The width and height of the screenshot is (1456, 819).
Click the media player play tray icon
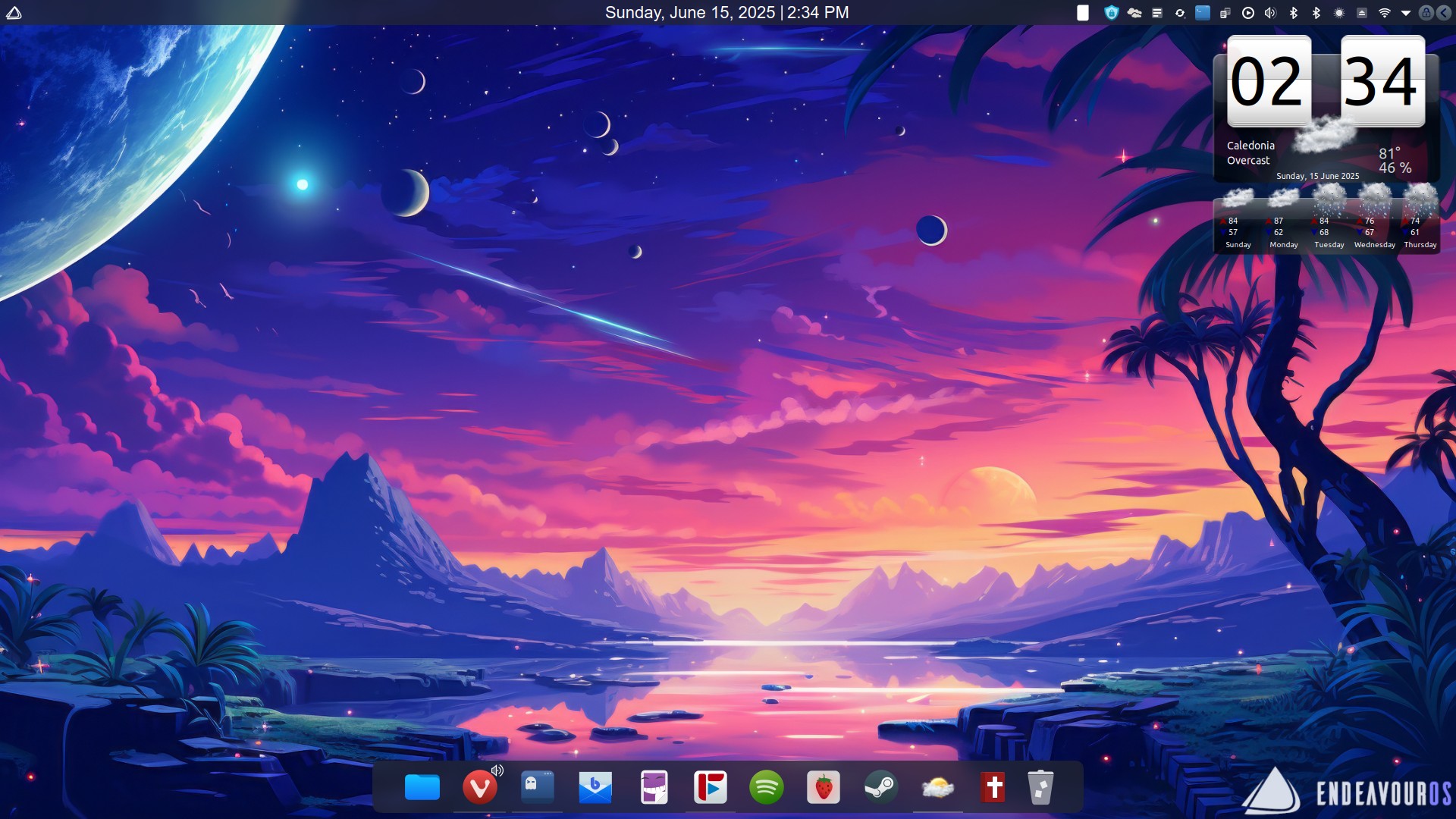click(1248, 12)
